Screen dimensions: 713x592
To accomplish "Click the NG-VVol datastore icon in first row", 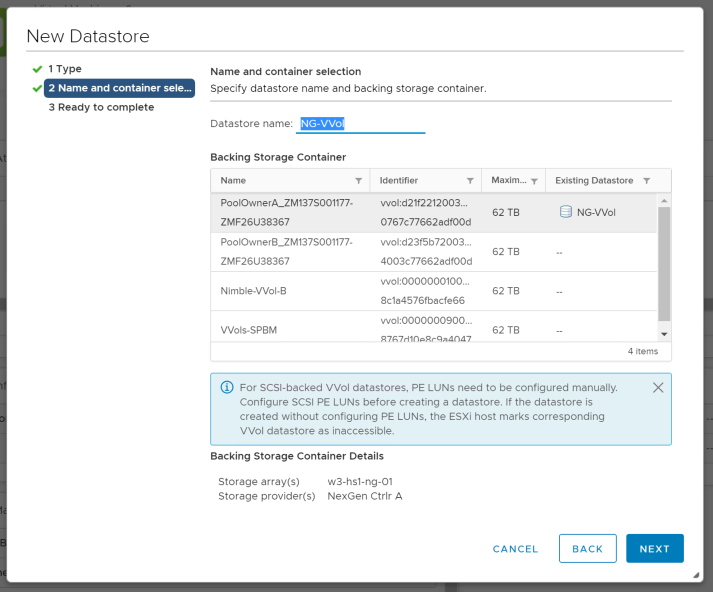I will (565, 212).
